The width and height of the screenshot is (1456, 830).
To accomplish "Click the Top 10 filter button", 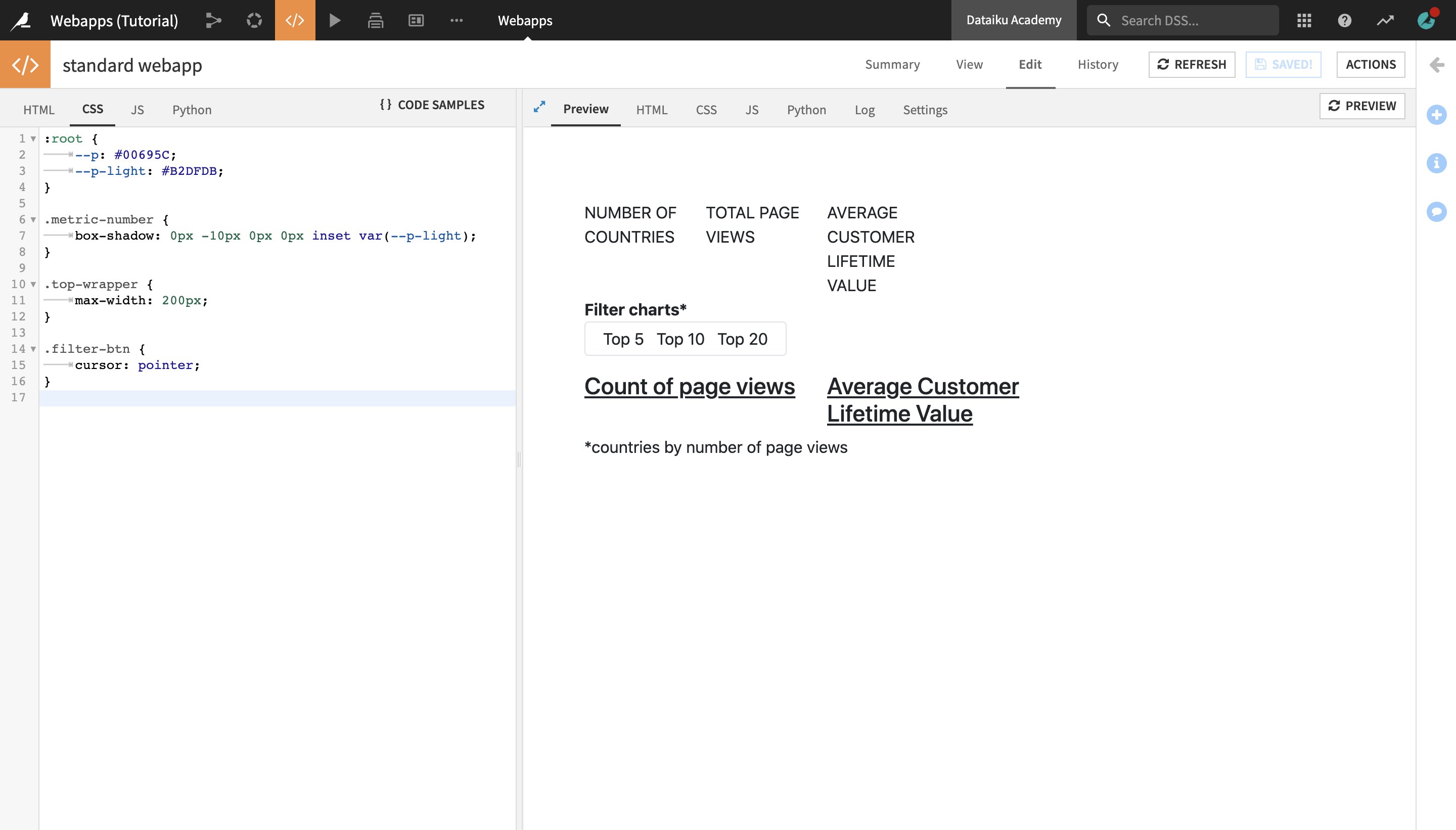I will 680,339.
